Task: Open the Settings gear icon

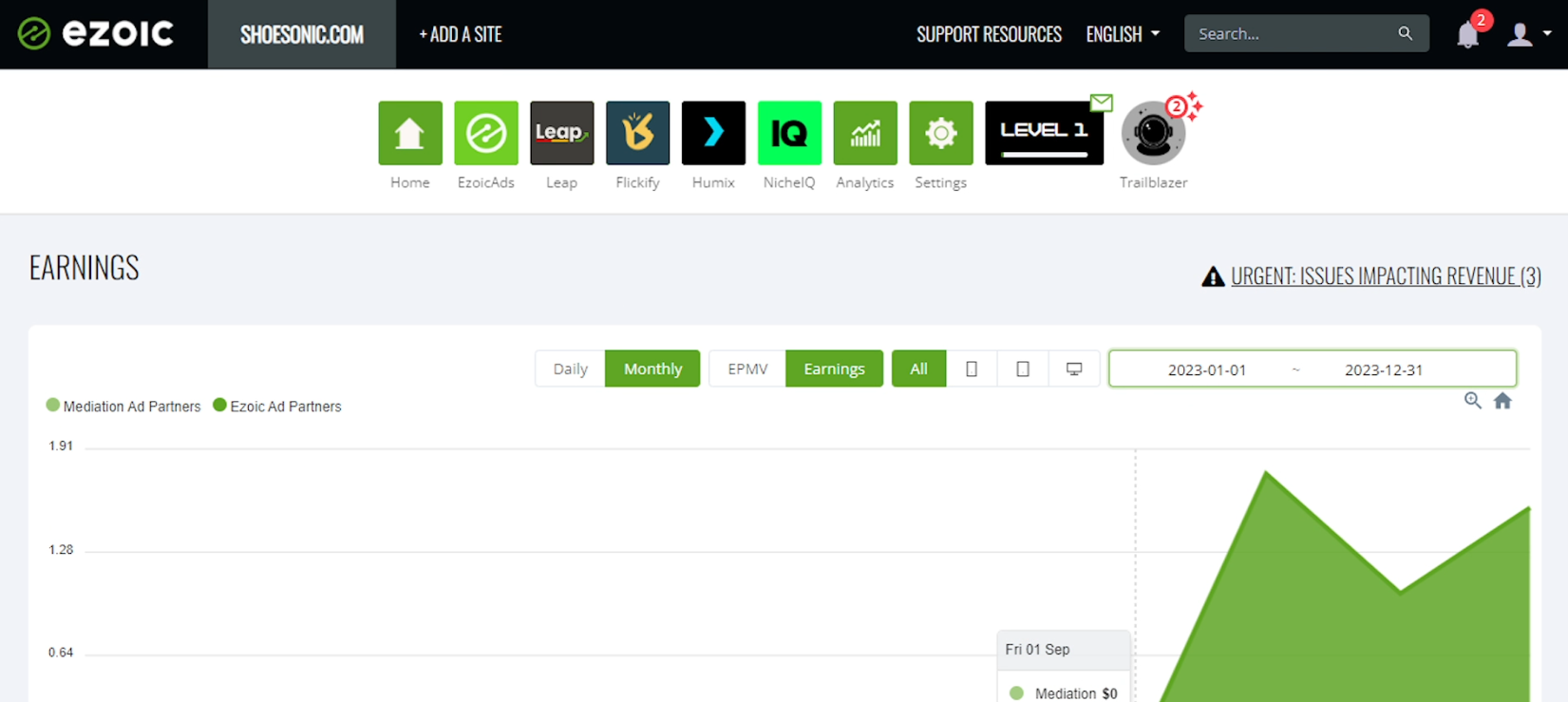Action: (x=941, y=133)
